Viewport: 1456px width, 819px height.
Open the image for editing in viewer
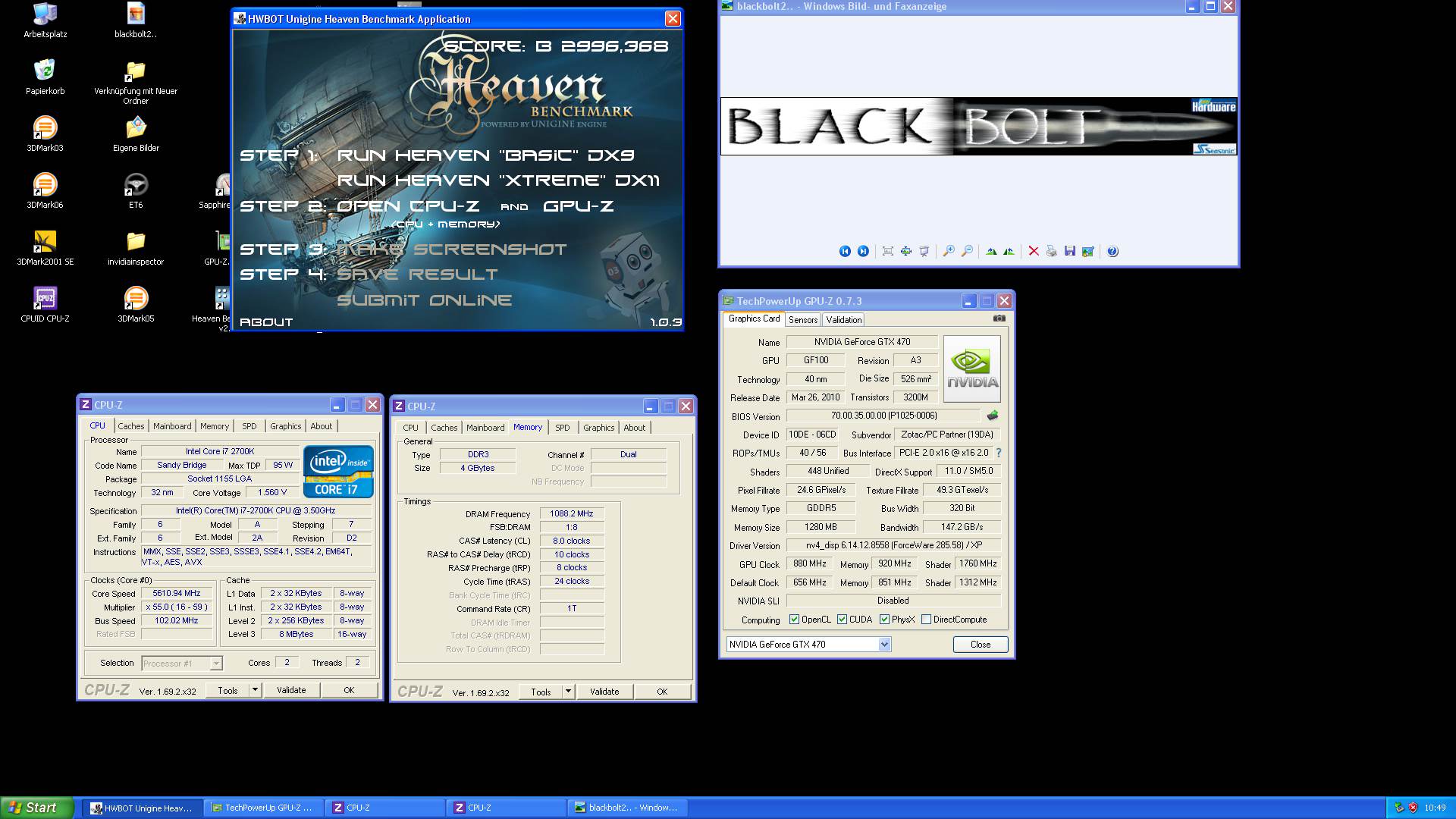pos(1088,251)
